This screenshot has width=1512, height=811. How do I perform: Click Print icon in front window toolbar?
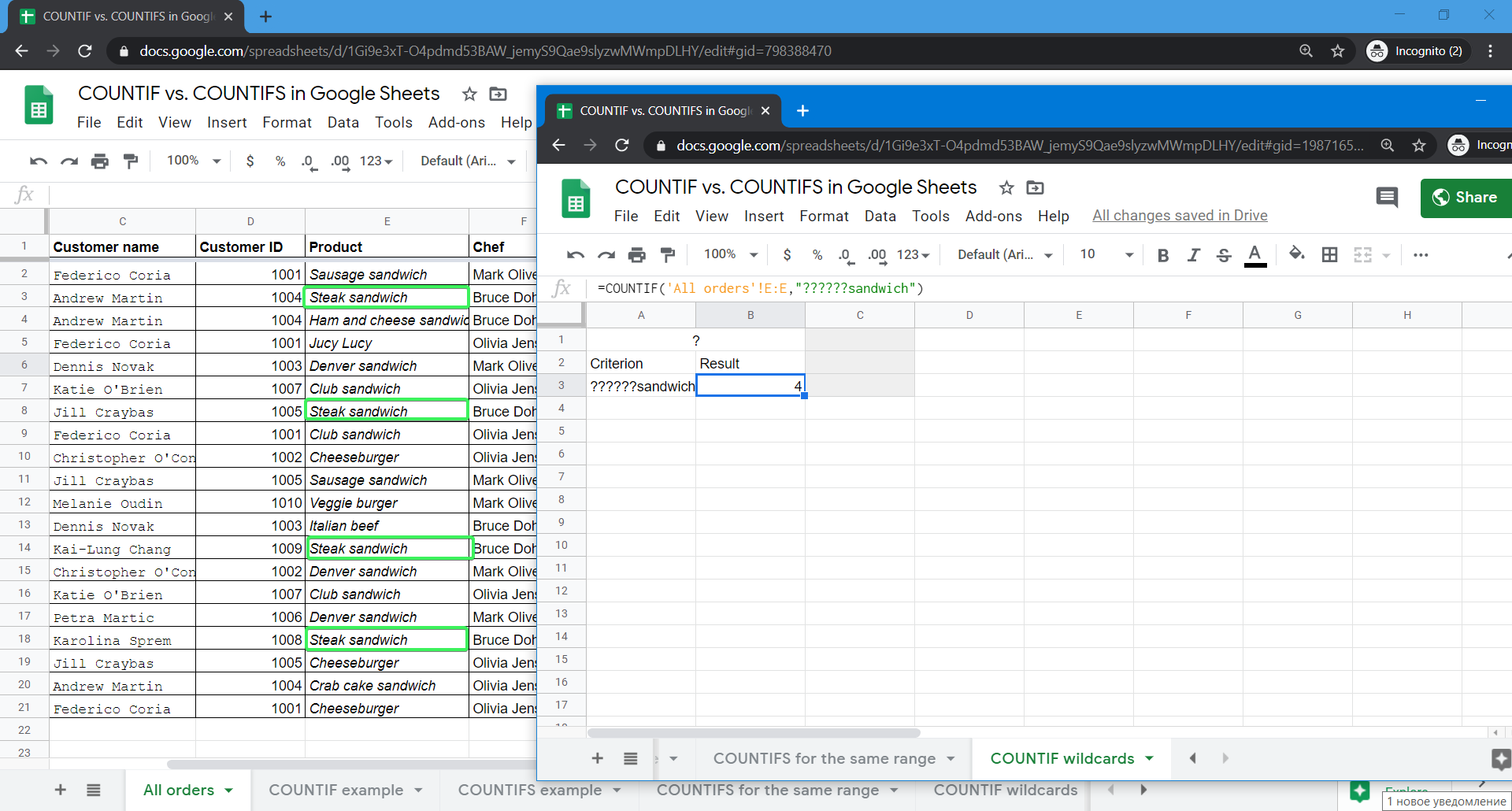[637, 254]
